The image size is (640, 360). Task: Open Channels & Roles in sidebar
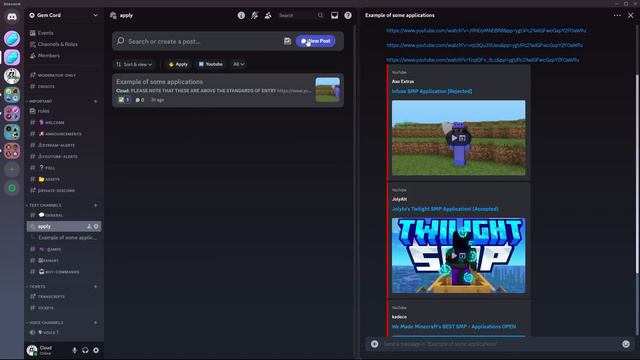tap(64, 44)
